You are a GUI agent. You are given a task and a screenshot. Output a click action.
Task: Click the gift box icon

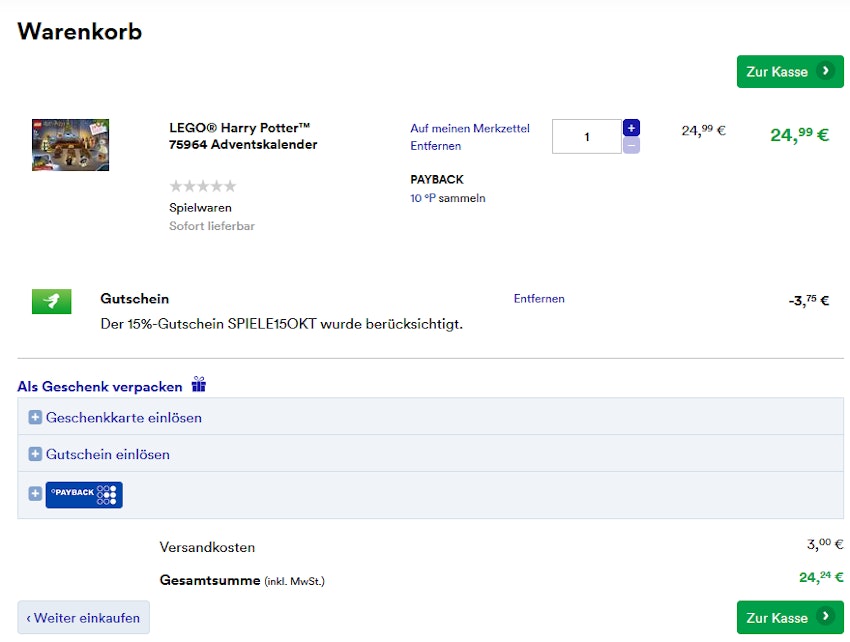(199, 385)
